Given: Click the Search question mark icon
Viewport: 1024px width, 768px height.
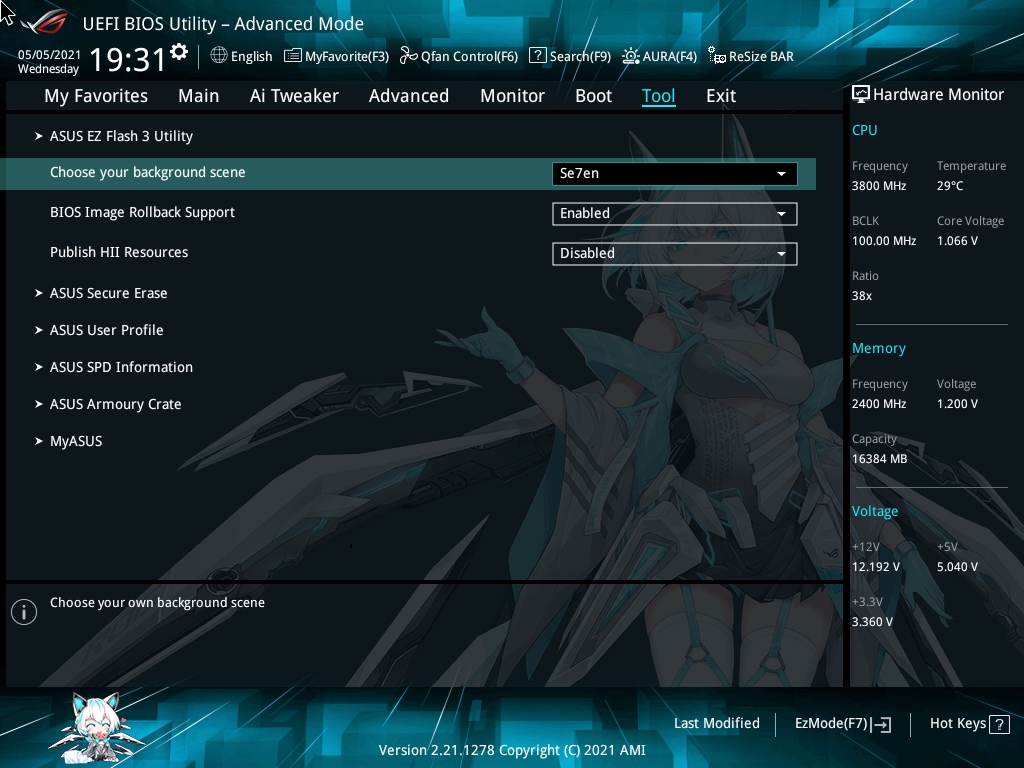Looking at the screenshot, I should coord(537,56).
